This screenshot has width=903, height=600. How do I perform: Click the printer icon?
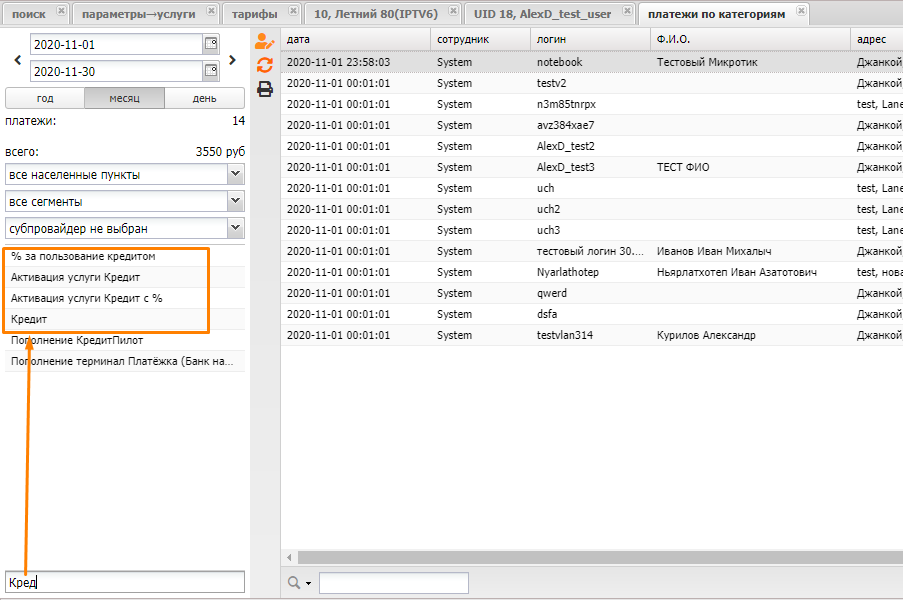coord(265,89)
